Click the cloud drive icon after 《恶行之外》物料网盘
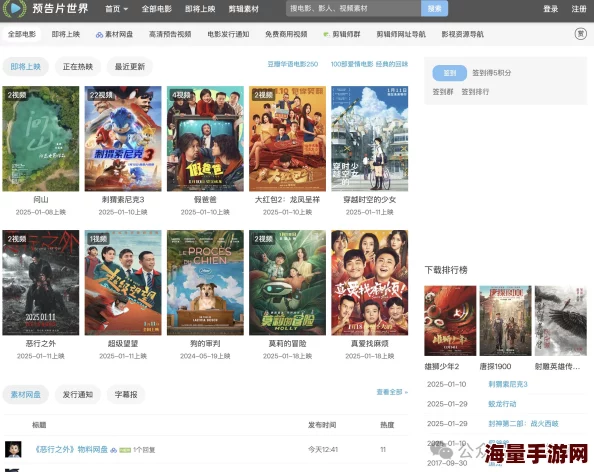 coord(113,450)
